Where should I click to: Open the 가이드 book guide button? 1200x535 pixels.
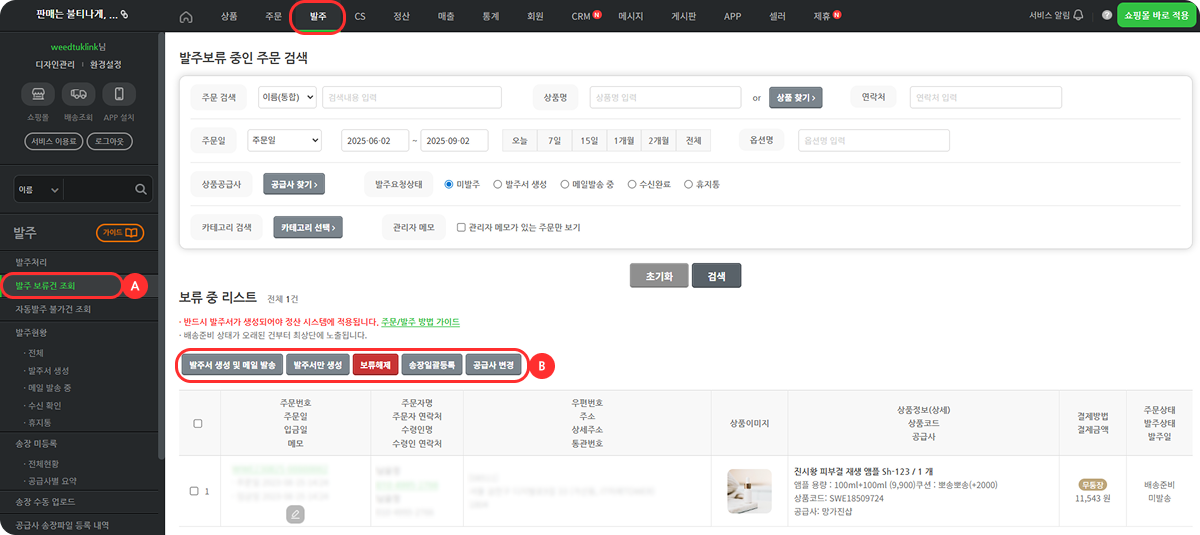pyautogui.click(x=120, y=233)
